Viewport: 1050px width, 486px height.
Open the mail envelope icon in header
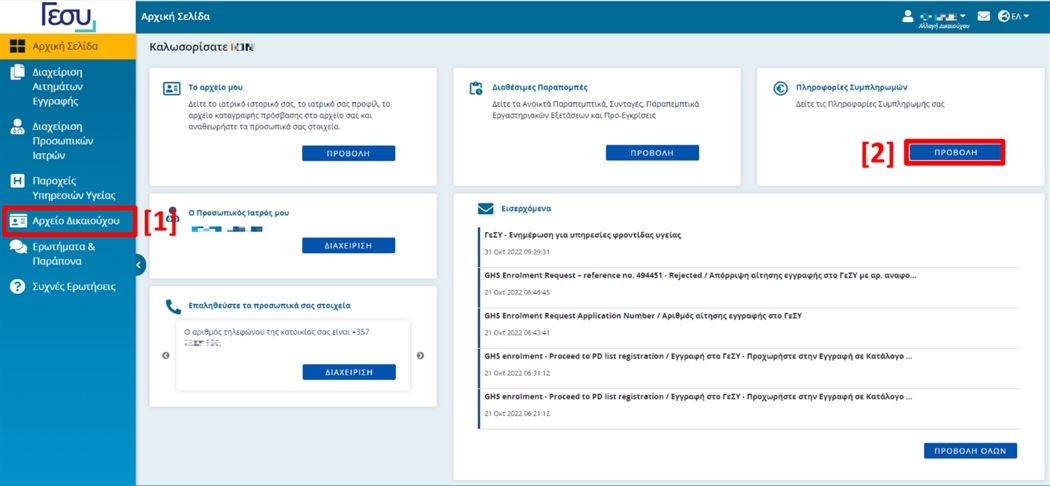[983, 16]
